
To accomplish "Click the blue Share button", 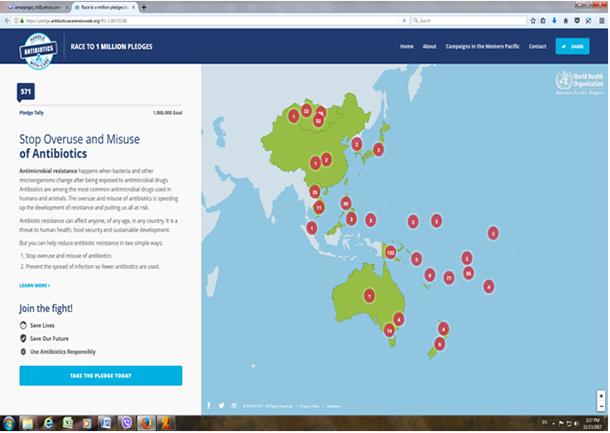I will coord(573,47).
